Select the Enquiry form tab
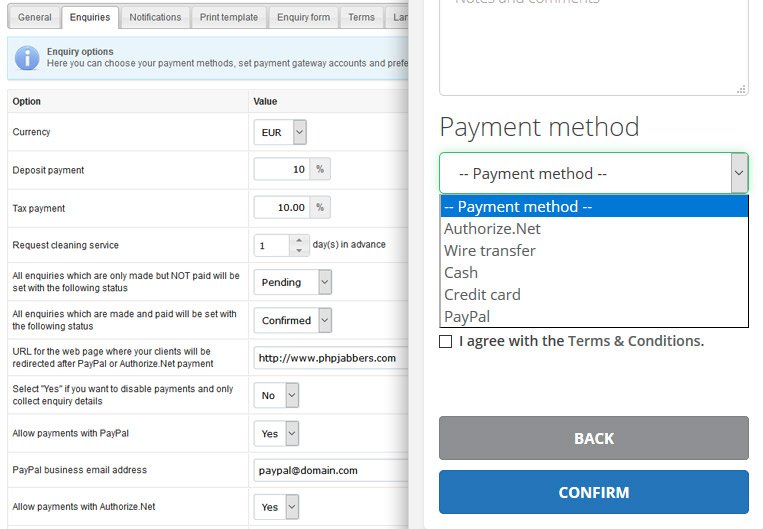The width and height of the screenshot is (763, 529). [x=304, y=18]
